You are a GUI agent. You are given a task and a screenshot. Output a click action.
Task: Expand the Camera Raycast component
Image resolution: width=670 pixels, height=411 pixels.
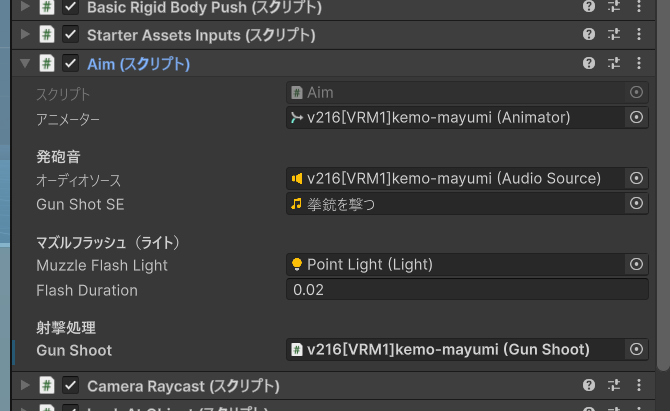click(24, 385)
